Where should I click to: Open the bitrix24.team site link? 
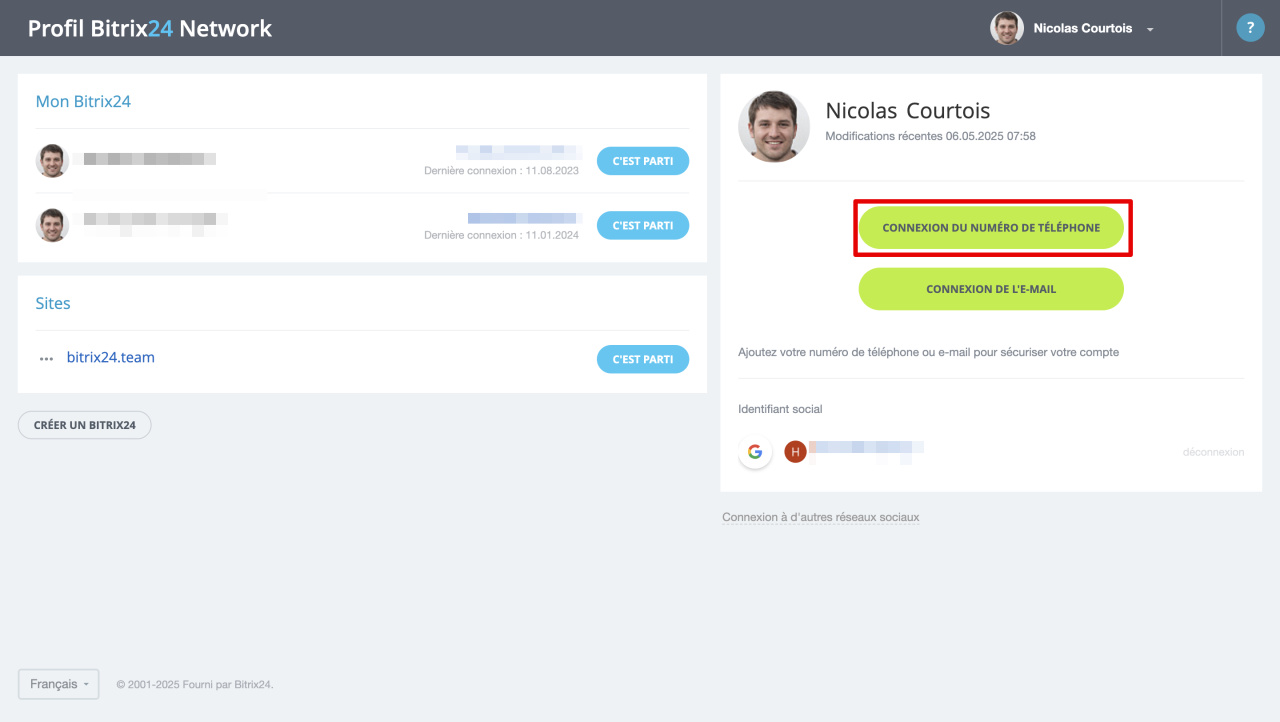click(111, 357)
